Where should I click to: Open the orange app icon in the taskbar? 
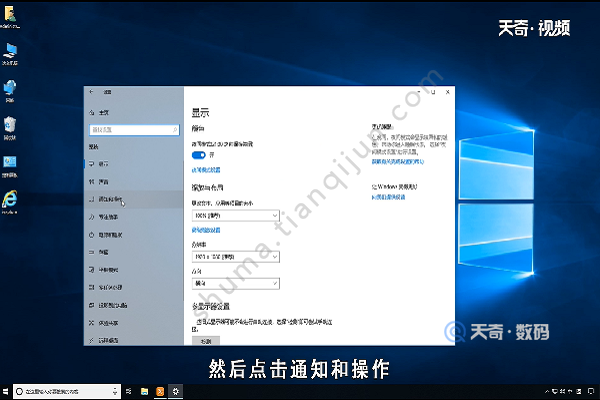tap(160, 392)
